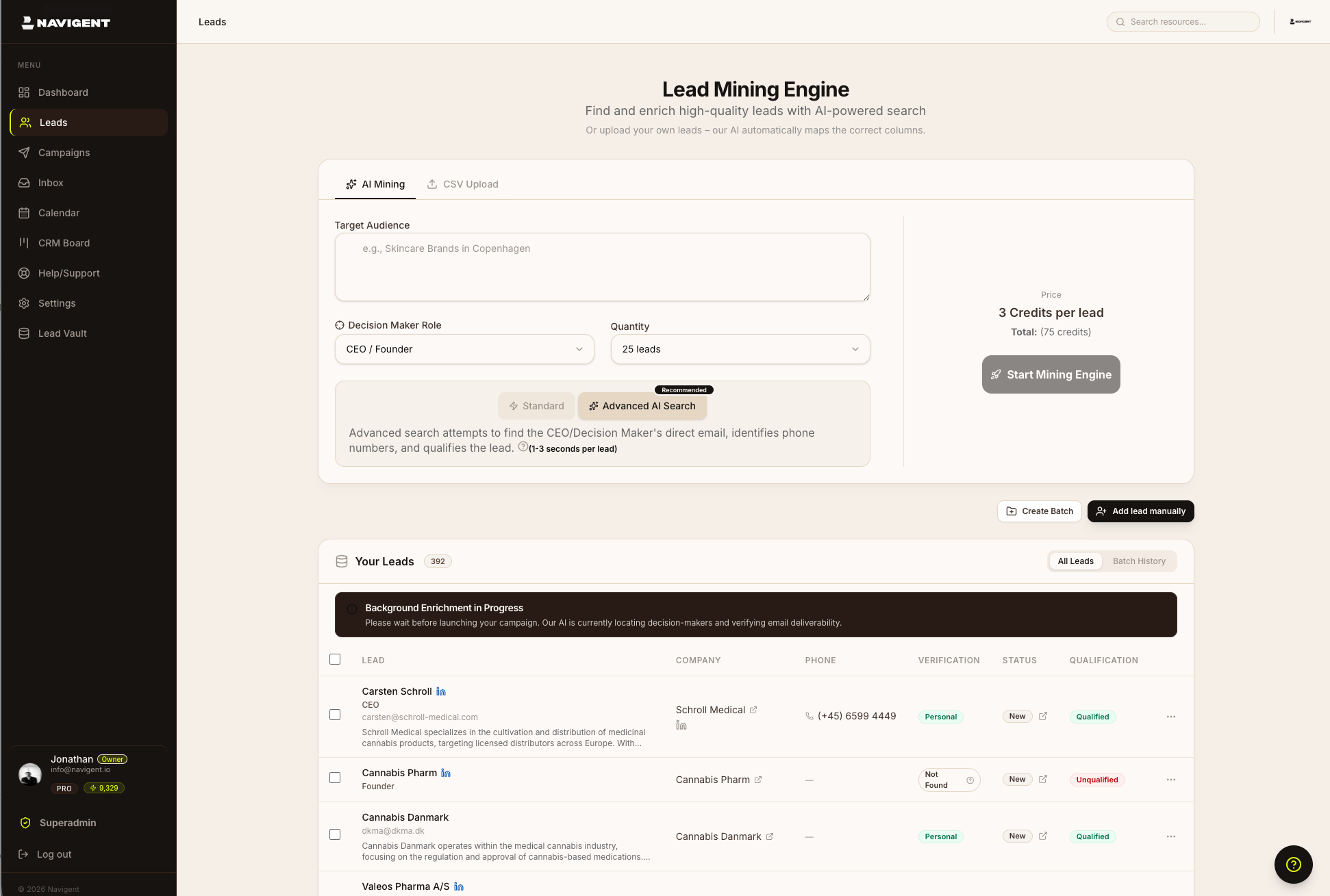Switch to the Standard search mode

tap(536, 406)
